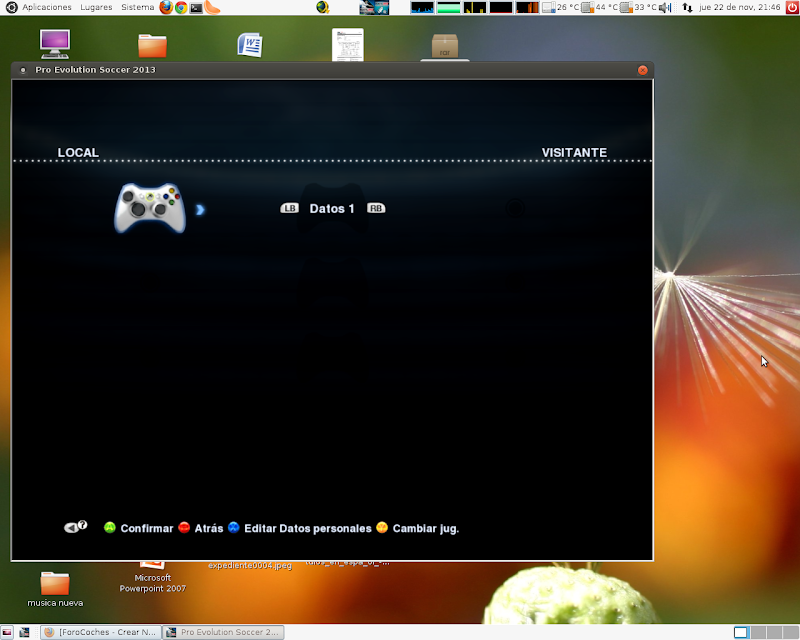Select the scanned document desktop thumbnail
The width and height of the screenshot is (800, 640).
(x=348, y=45)
